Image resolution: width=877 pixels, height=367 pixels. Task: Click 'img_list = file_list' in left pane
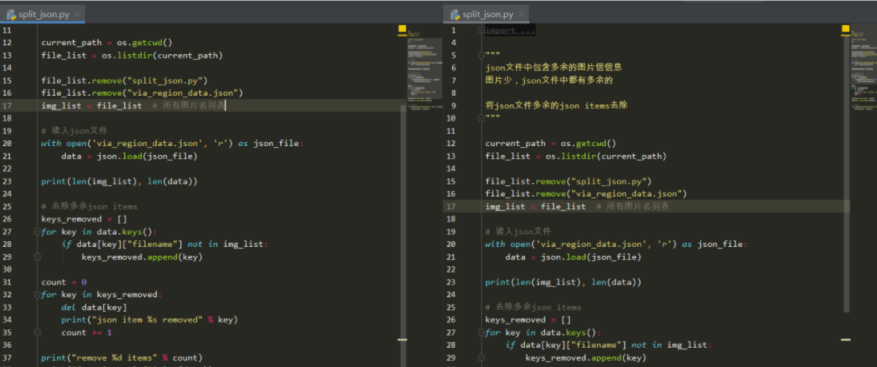coord(91,106)
